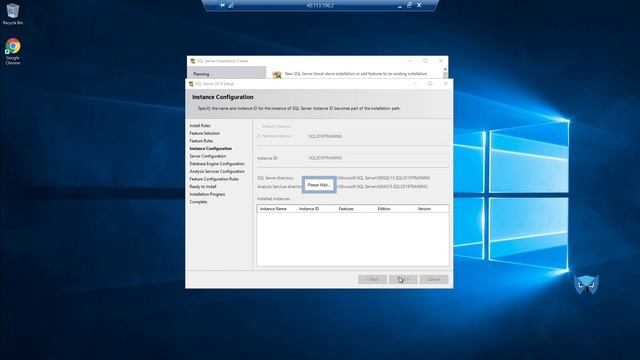Sort by Instance ID column header
The height and width of the screenshot is (360, 640).
316,209
